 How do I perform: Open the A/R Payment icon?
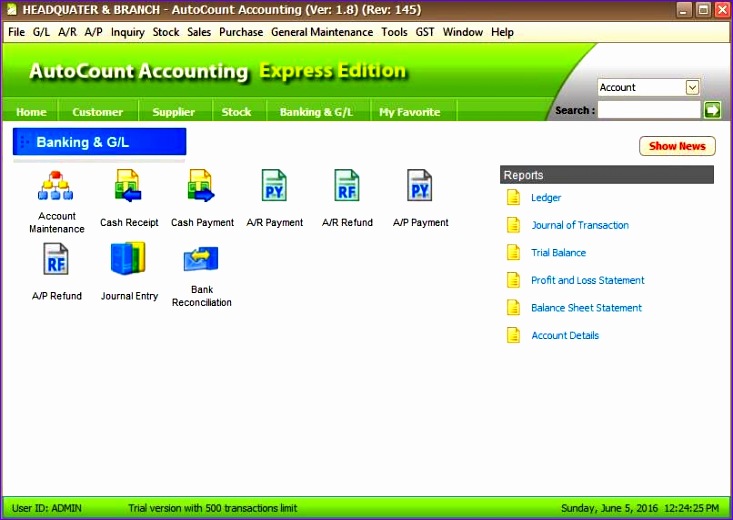tap(274, 185)
